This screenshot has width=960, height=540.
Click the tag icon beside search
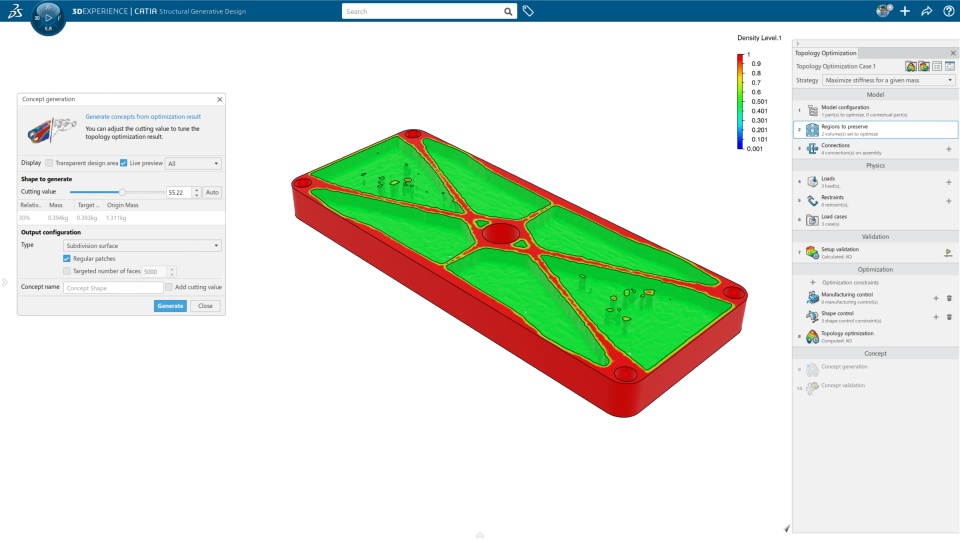point(528,11)
